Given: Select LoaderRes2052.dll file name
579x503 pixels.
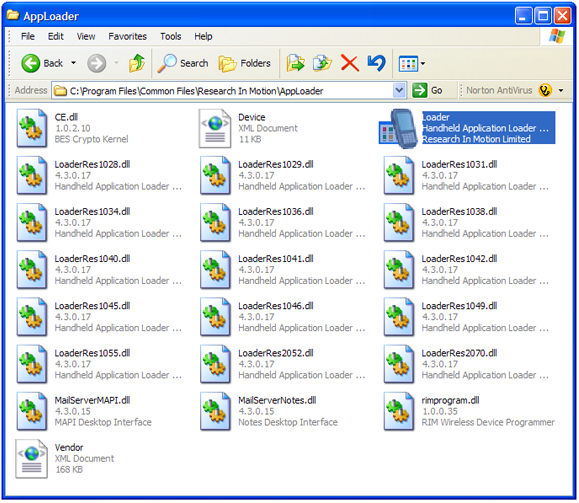Looking at the screenshot, I should (x=276, y=353).
